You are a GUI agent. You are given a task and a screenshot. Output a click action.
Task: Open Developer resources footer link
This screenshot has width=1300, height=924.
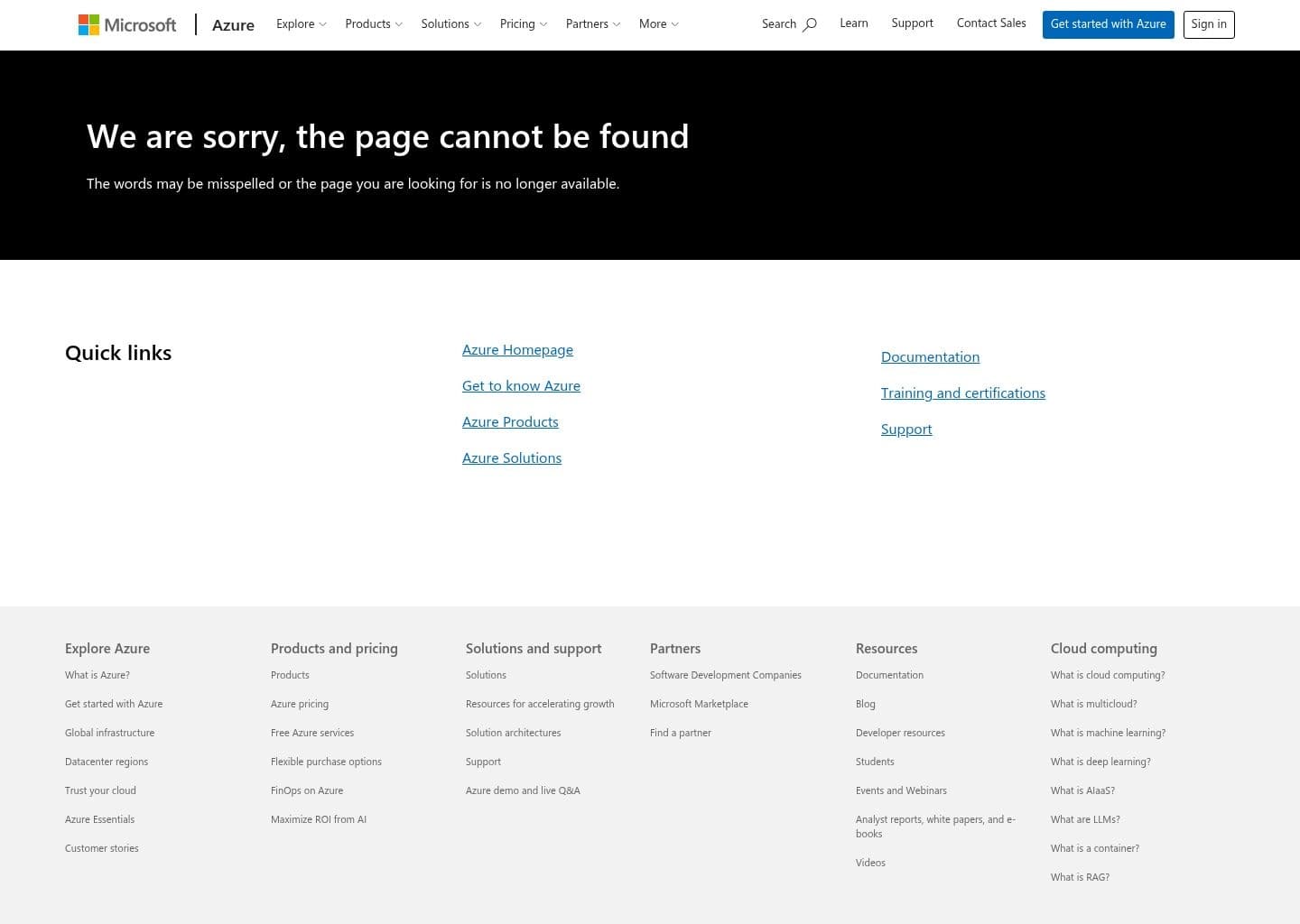point(900,733)
